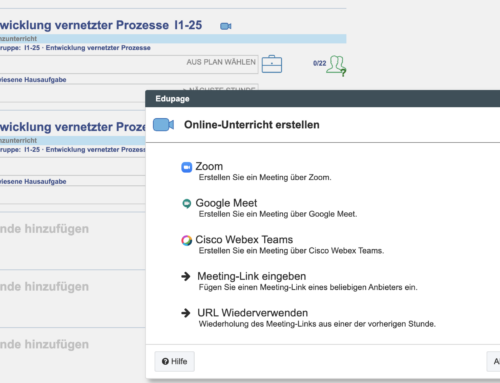Pick the Cisco Webex Teams option
The width and height of the screenshot is (500, 383).
[244, 240]
